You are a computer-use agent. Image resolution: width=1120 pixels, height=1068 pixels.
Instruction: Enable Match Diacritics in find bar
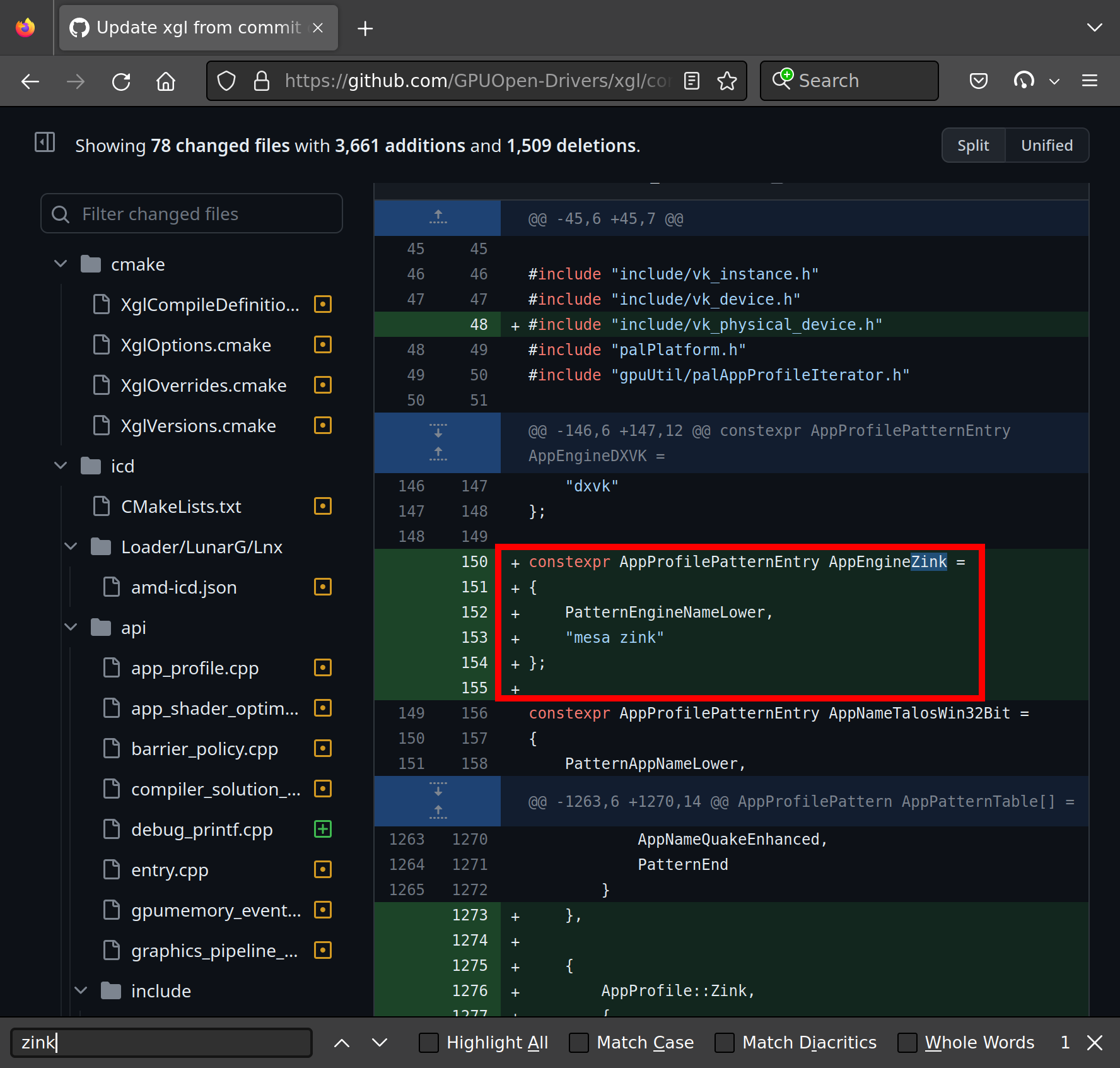(725, 1043)
